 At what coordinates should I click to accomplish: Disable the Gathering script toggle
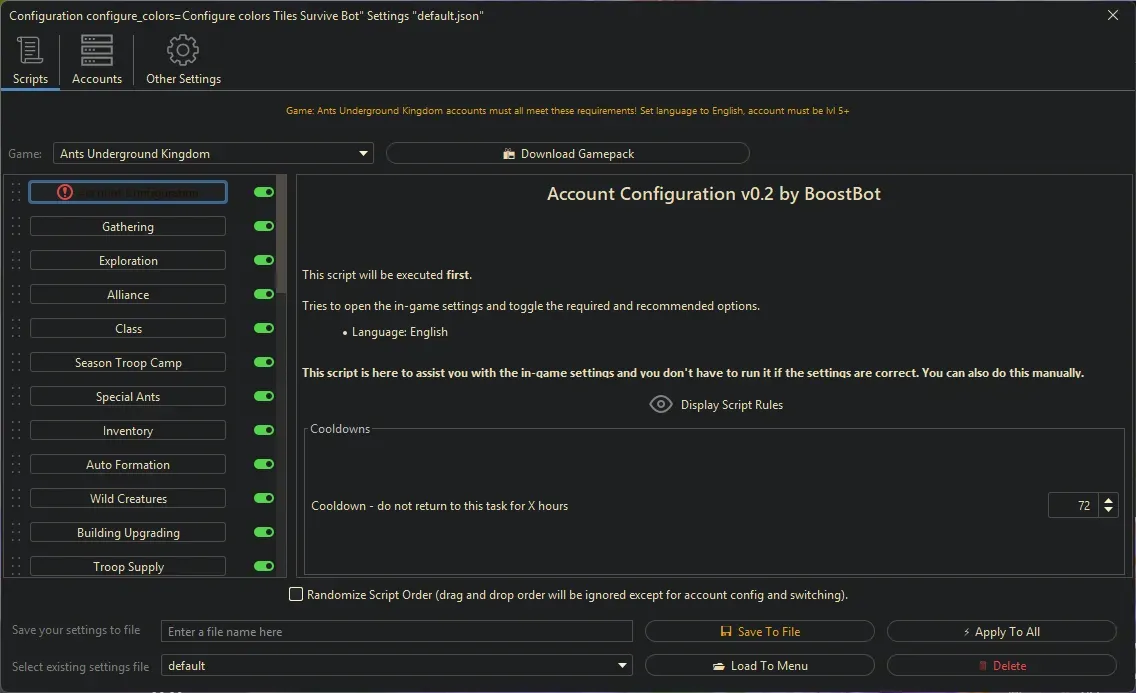click(x=263, y=226)
